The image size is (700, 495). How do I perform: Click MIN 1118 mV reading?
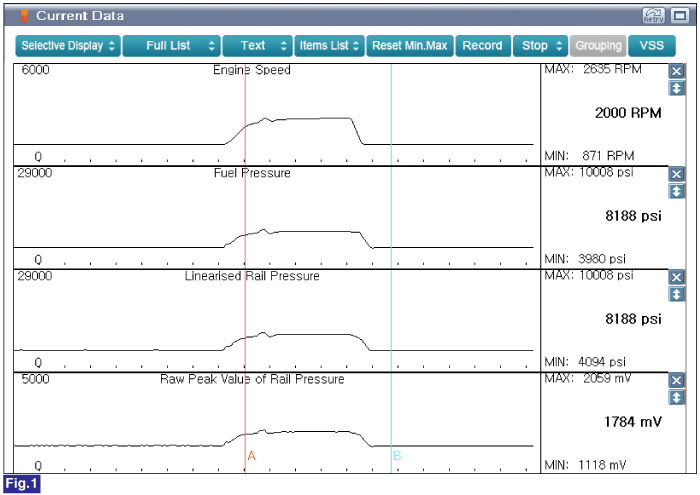click(x=585, y=465)
